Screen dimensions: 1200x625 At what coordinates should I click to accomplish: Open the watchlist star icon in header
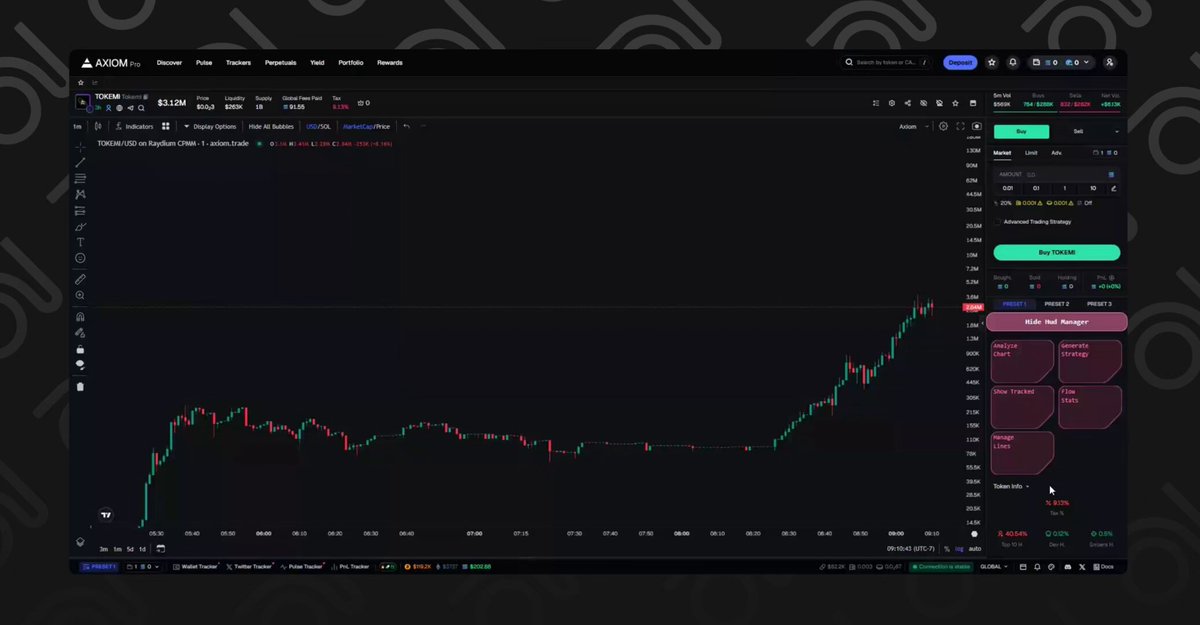tap(992, 62)
